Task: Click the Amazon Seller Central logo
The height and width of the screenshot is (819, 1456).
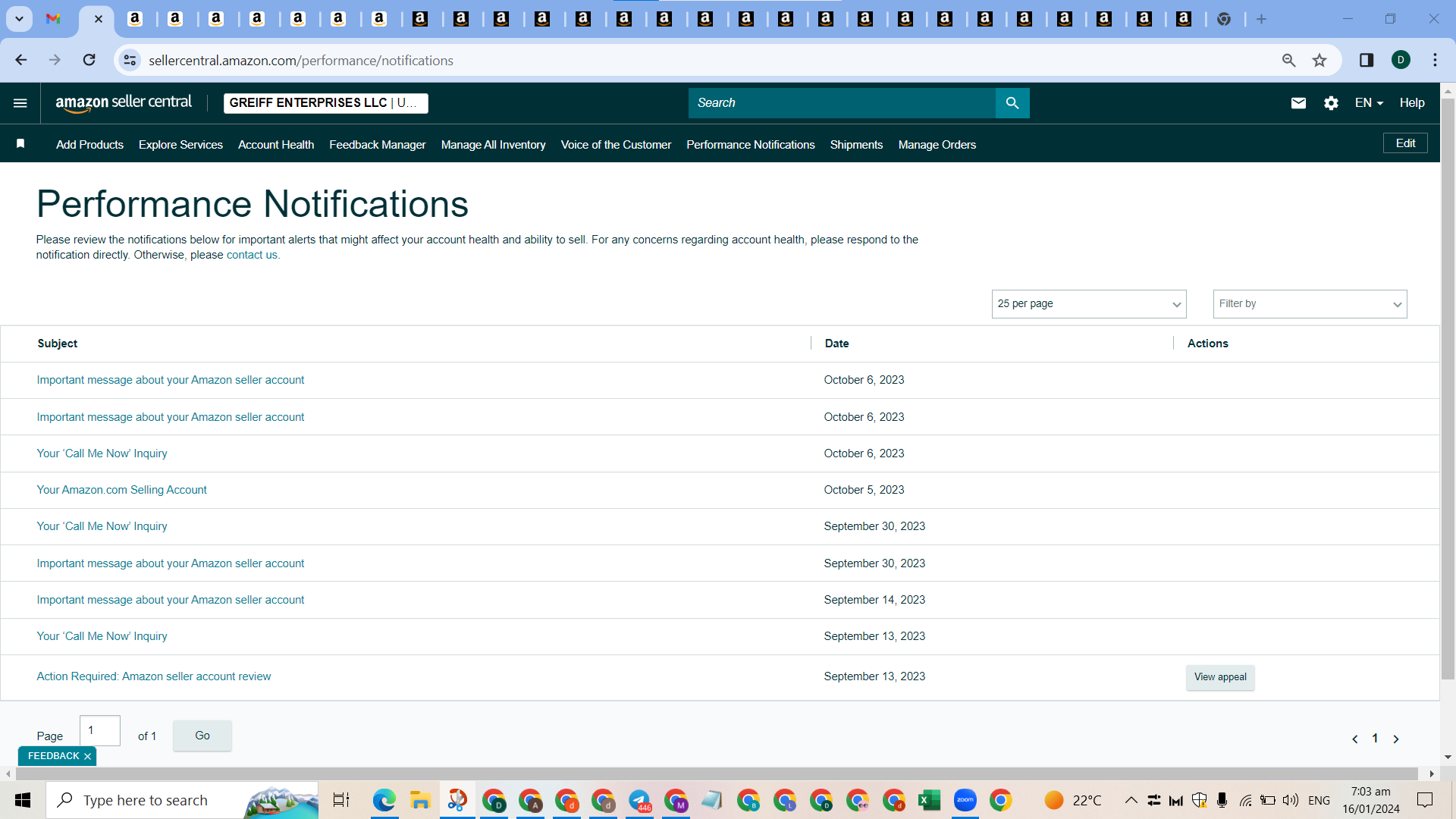Action: (124, 103)
